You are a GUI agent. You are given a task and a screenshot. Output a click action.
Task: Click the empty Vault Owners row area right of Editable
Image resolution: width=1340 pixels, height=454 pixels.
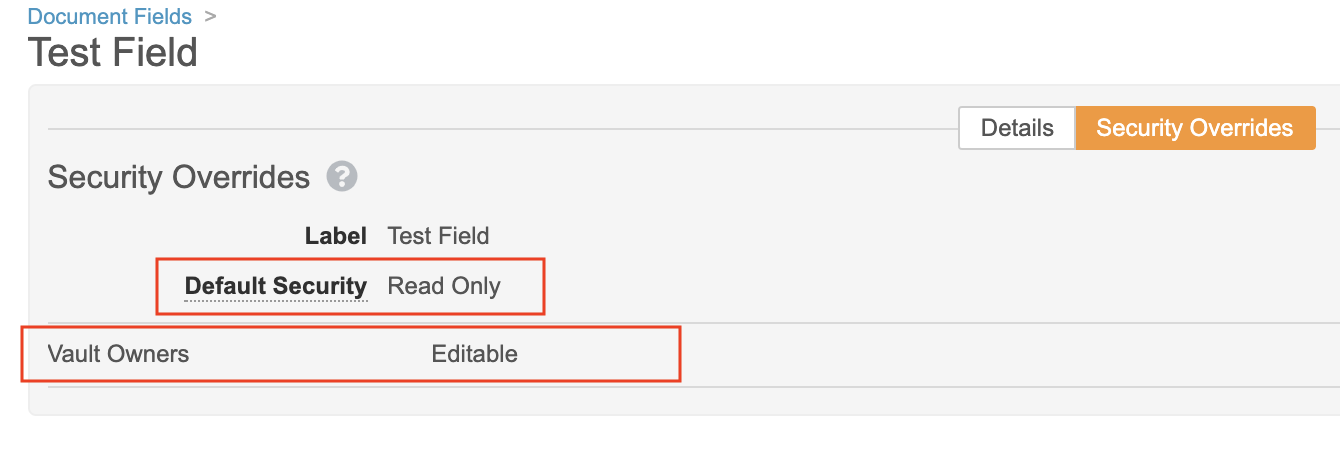click(1000, 354)
